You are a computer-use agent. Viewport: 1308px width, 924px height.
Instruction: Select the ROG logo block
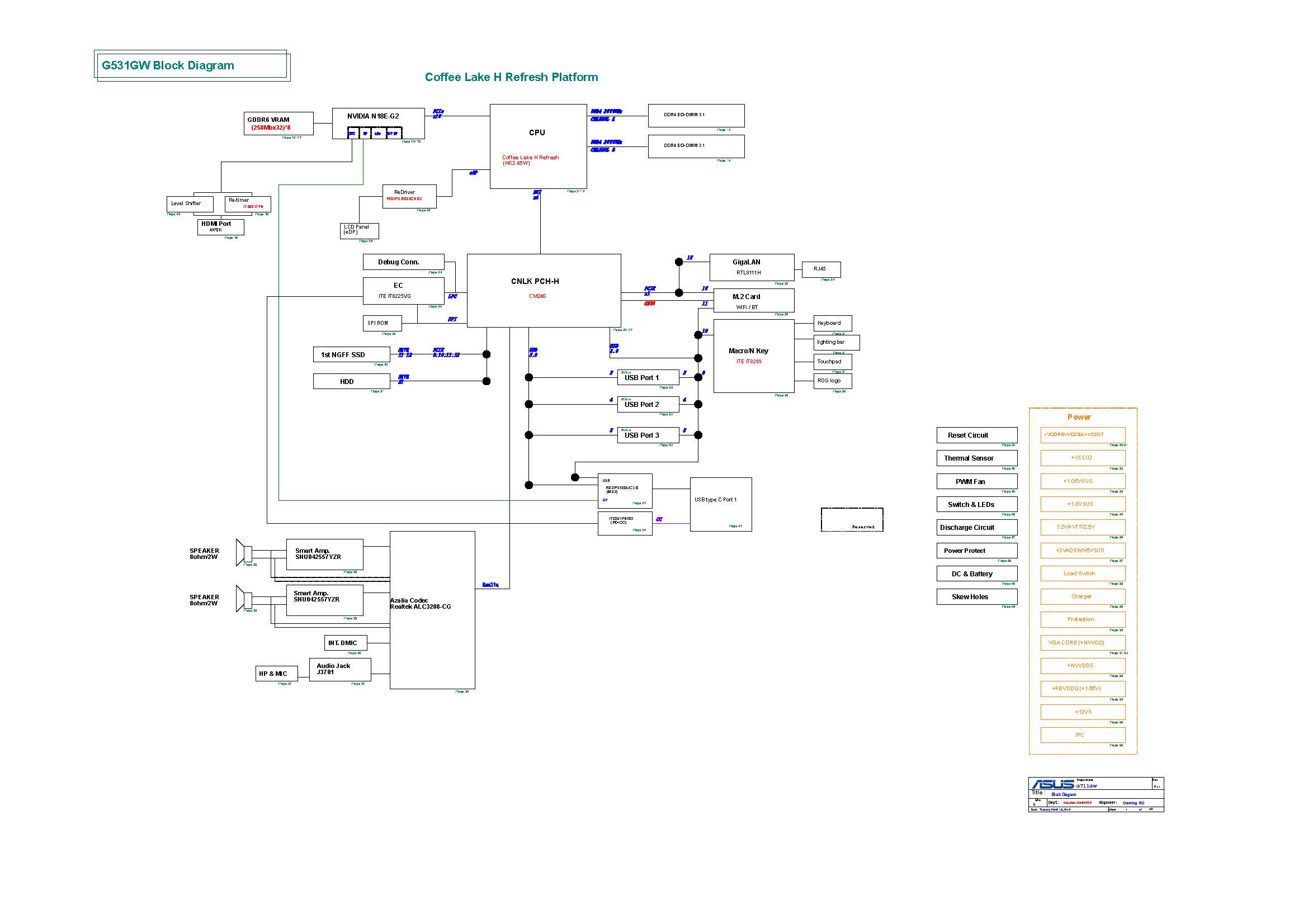pos(833,381)
